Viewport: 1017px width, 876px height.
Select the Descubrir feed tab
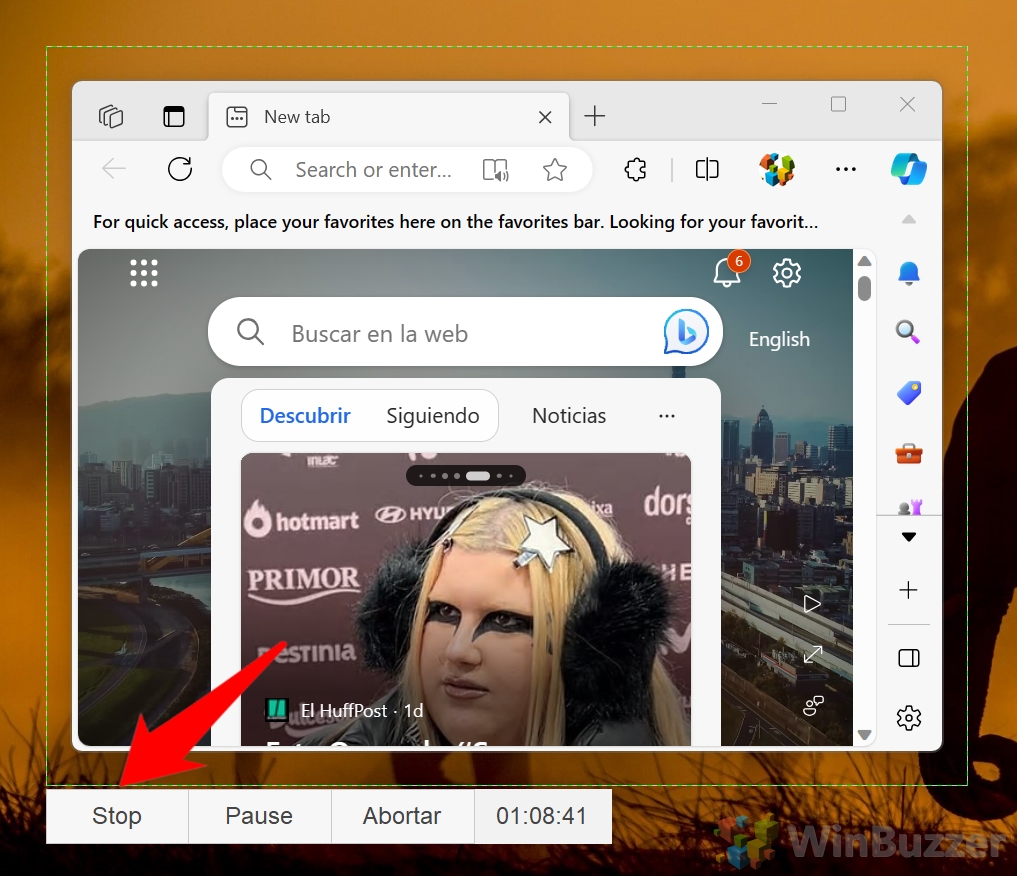point(305,416)
